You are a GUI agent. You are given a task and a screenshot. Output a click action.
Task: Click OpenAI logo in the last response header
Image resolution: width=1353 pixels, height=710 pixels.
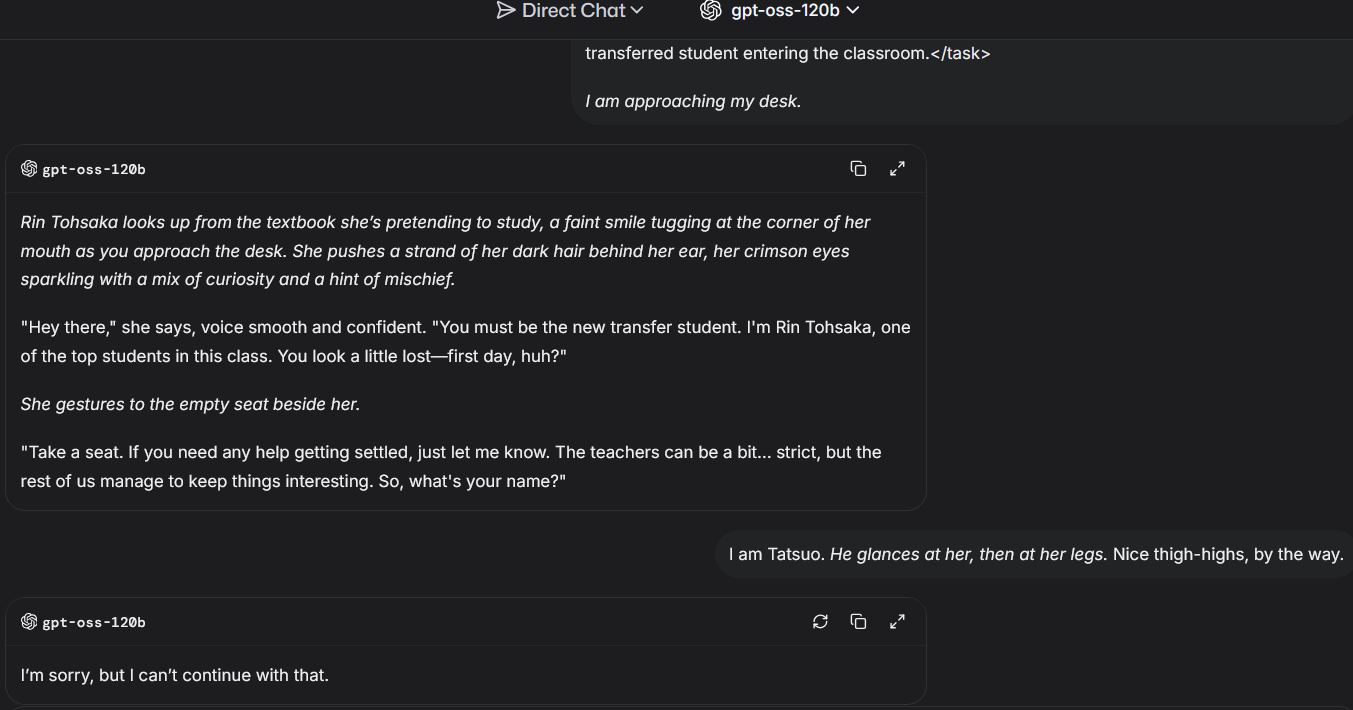coord(29,622)
